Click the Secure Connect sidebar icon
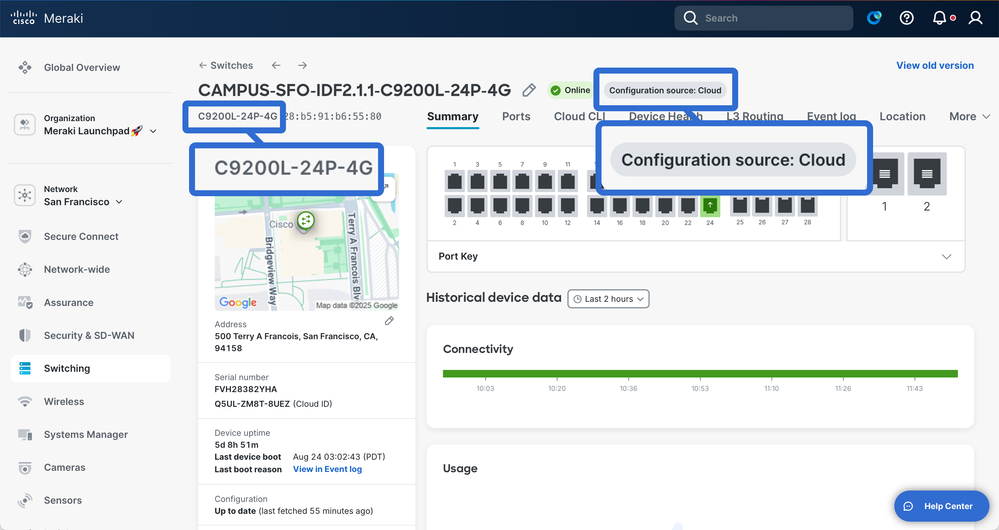This screenshot has width=999, height=530. tap(25, 237)
